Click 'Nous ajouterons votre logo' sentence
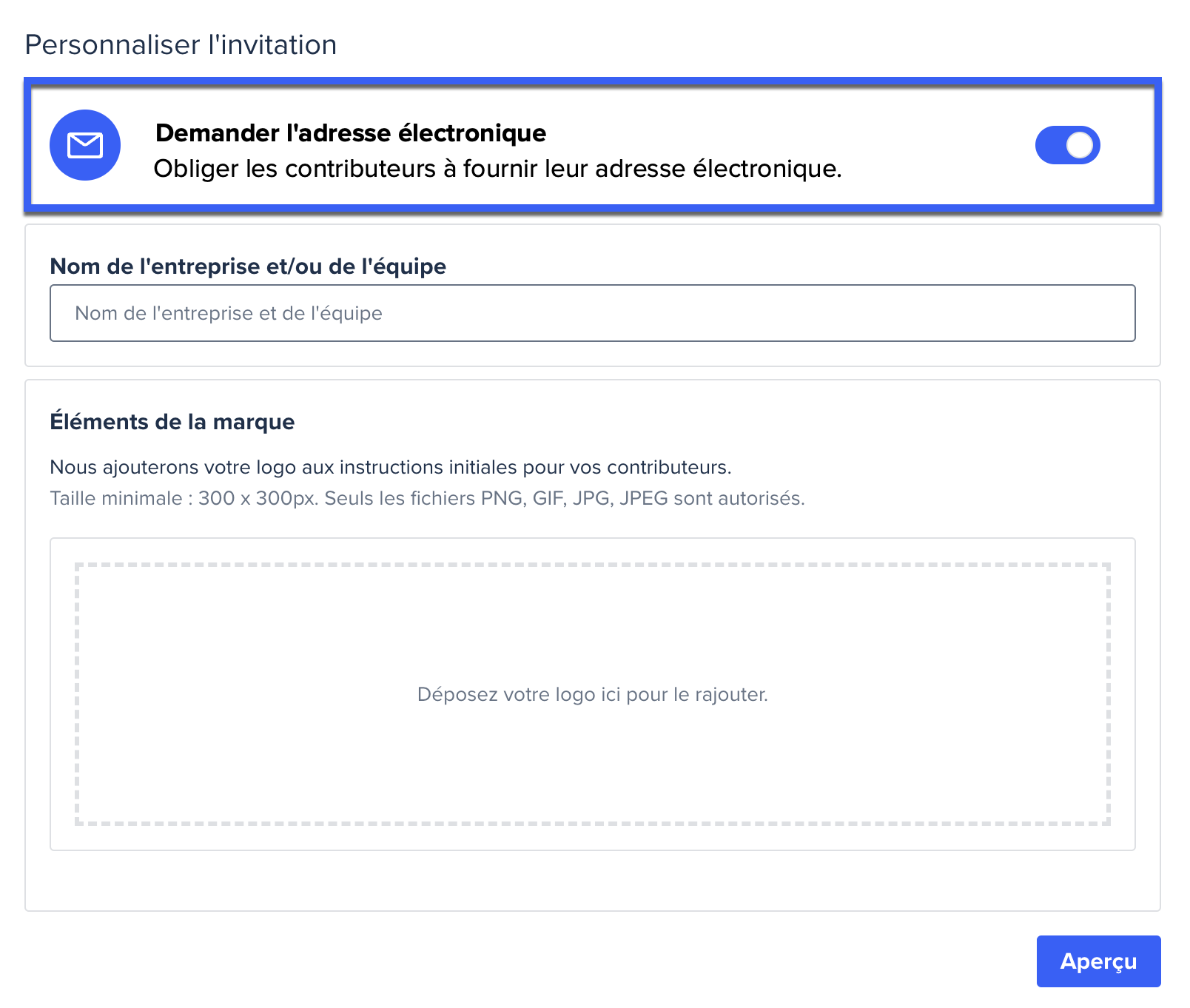Screen dimensions: 1190x1008 [391, 468]
